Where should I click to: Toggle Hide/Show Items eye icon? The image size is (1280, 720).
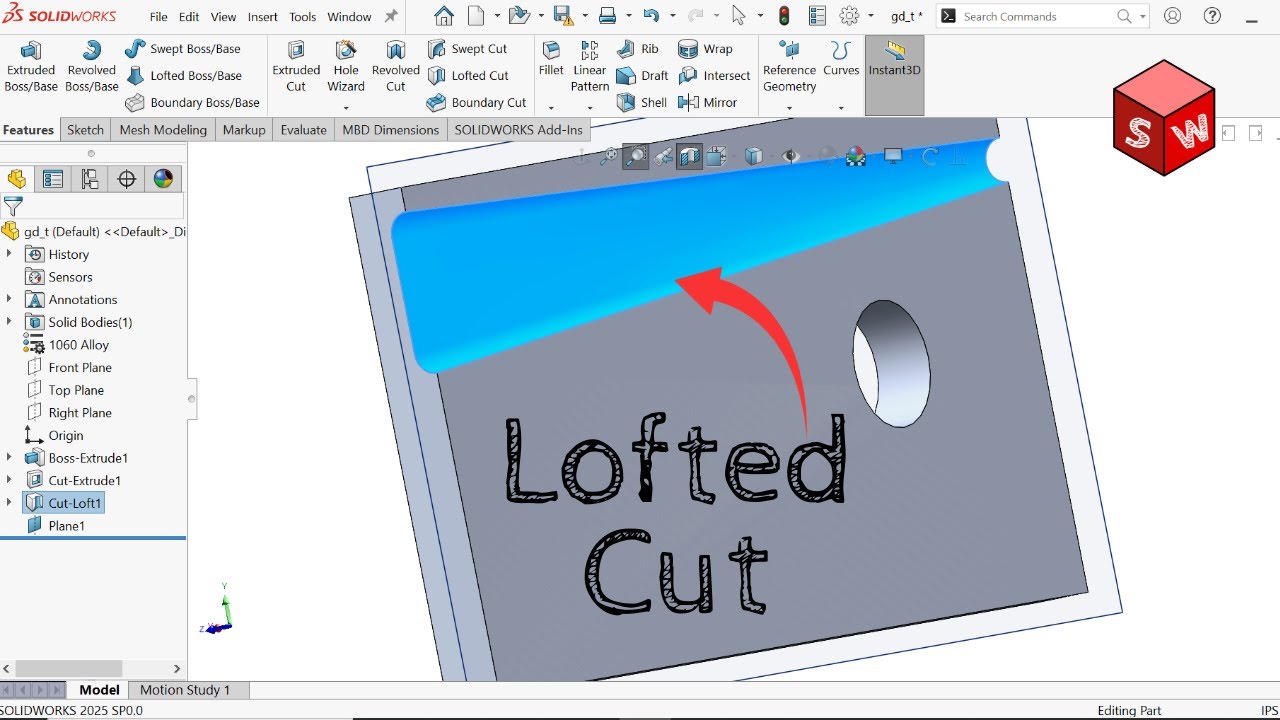tap(791, 156)
